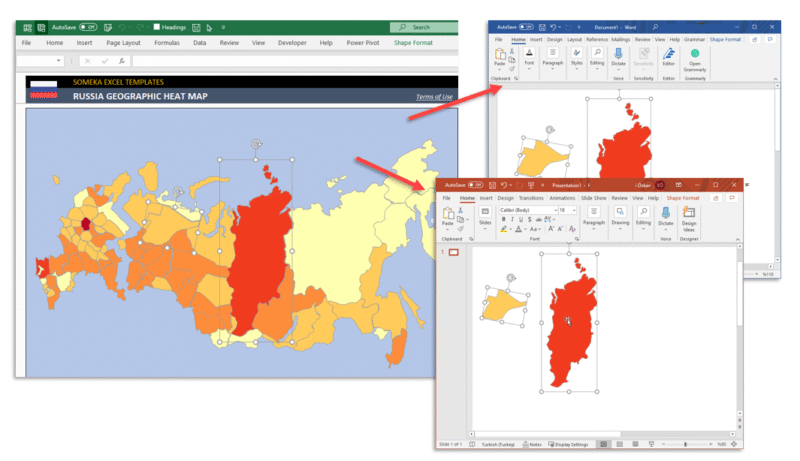Expand the Paragraph group in Word
This screenshot has height=461, width=800.
pyautogui.click(x=553, y=57)
